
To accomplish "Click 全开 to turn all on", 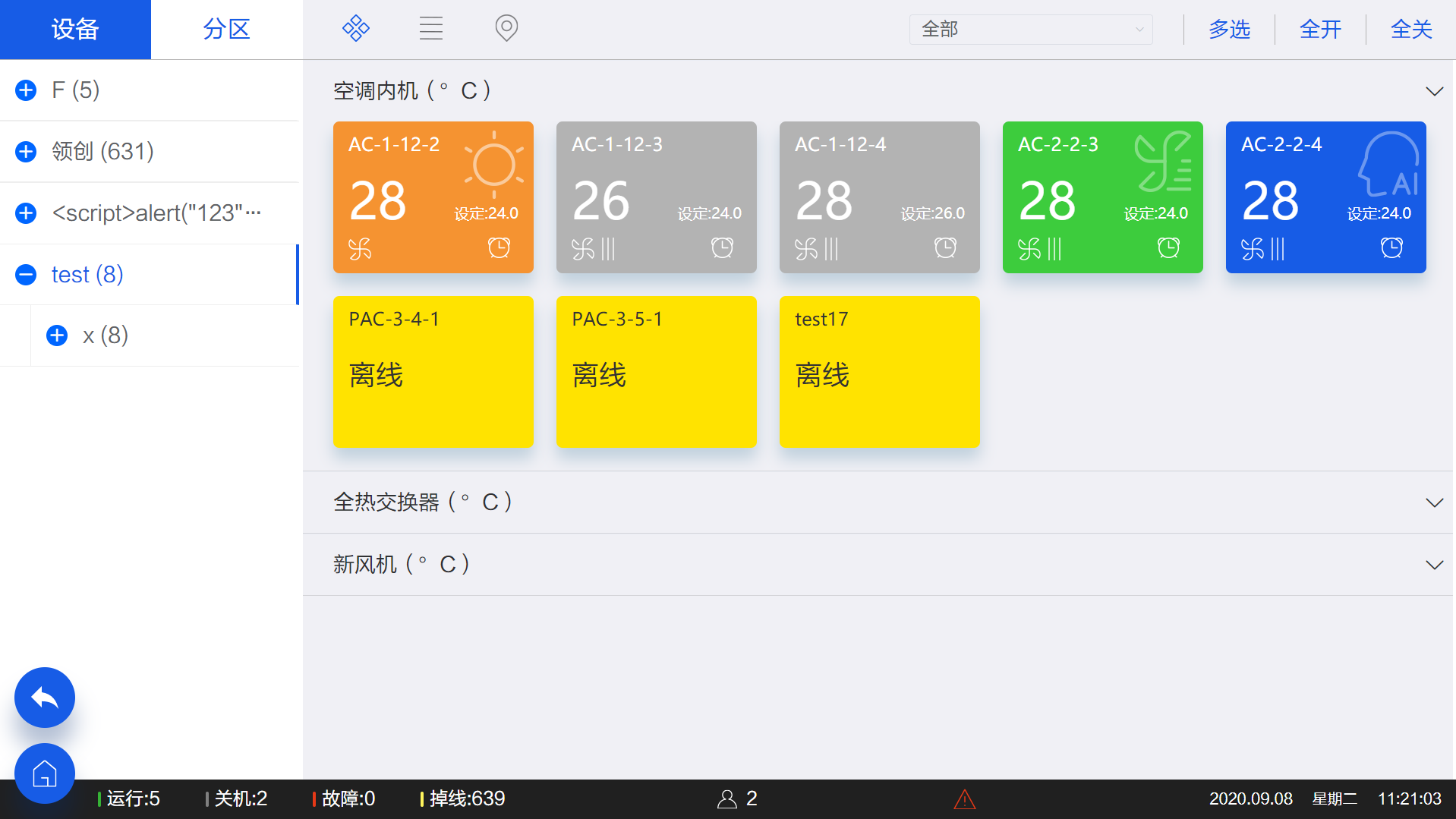I will point(1320,30).
